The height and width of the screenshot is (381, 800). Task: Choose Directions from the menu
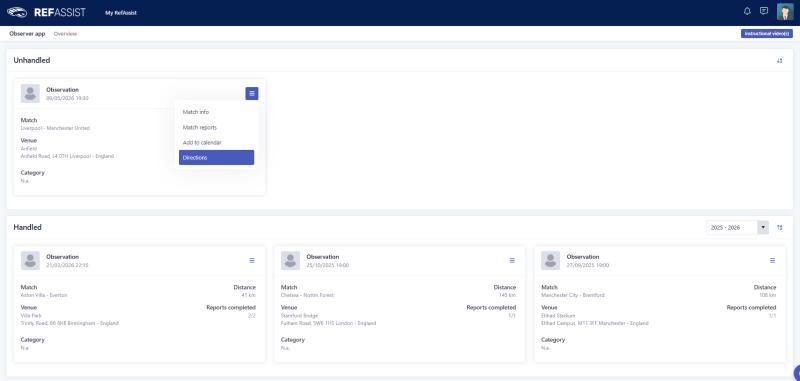(x=216, y=158)
